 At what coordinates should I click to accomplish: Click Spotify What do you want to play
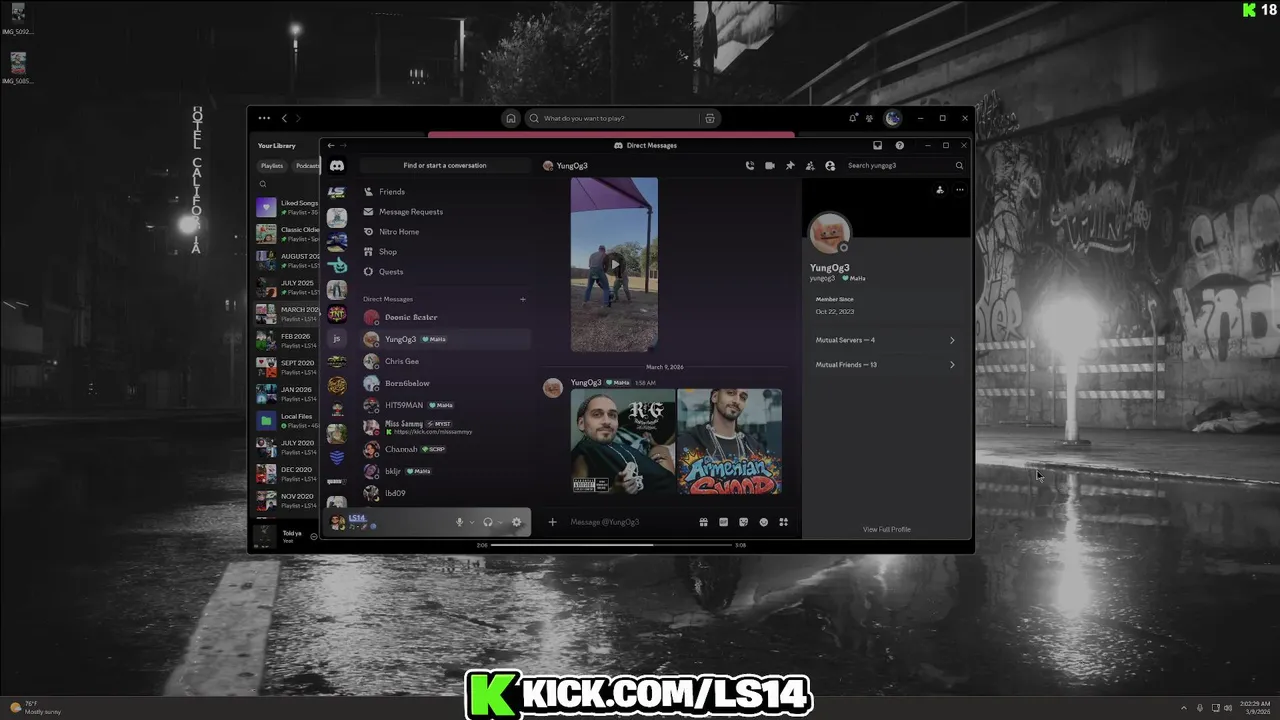click(x=610, y=118)
